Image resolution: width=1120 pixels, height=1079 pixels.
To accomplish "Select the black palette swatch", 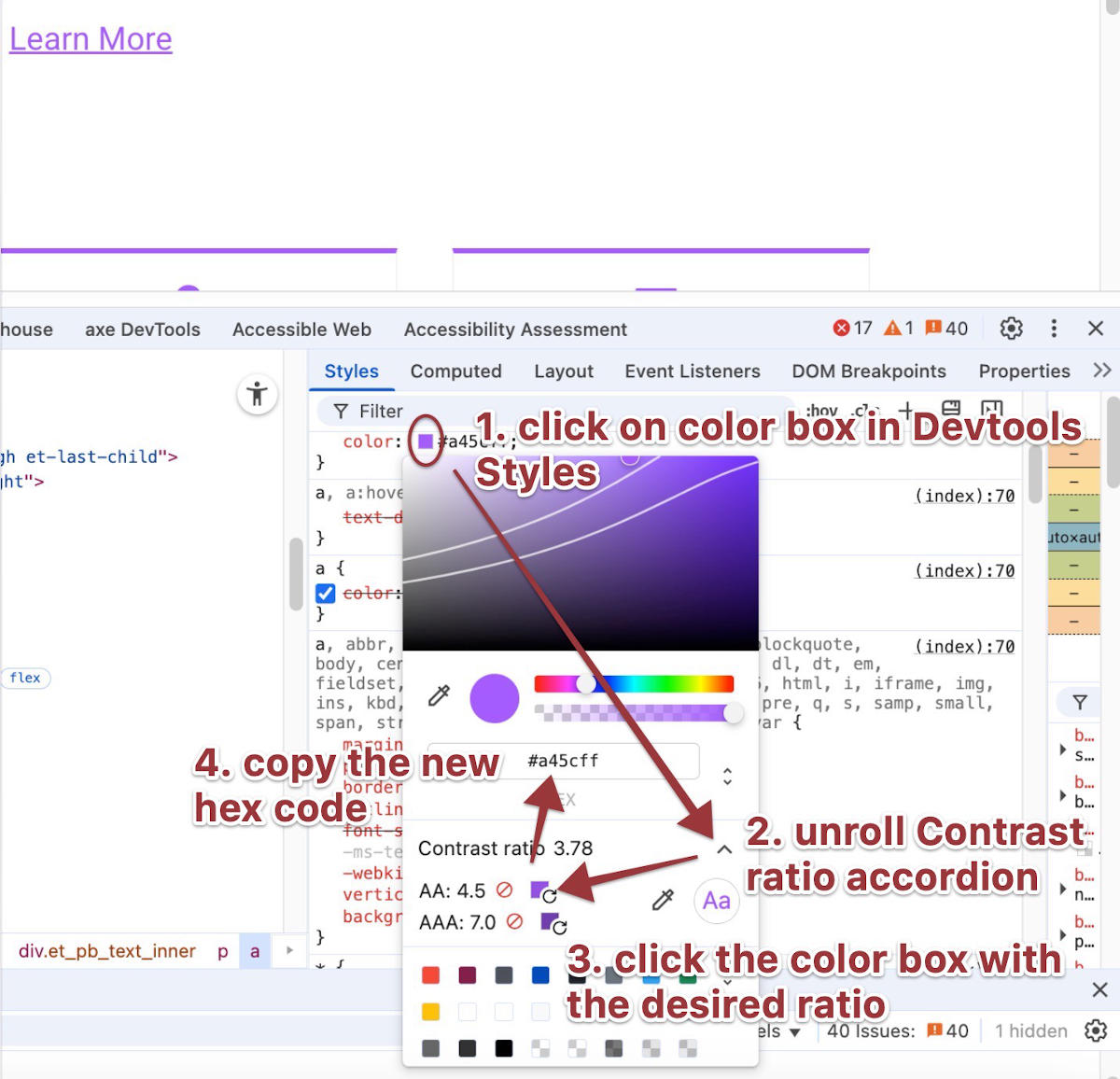I will click(x=504, y=1048).
